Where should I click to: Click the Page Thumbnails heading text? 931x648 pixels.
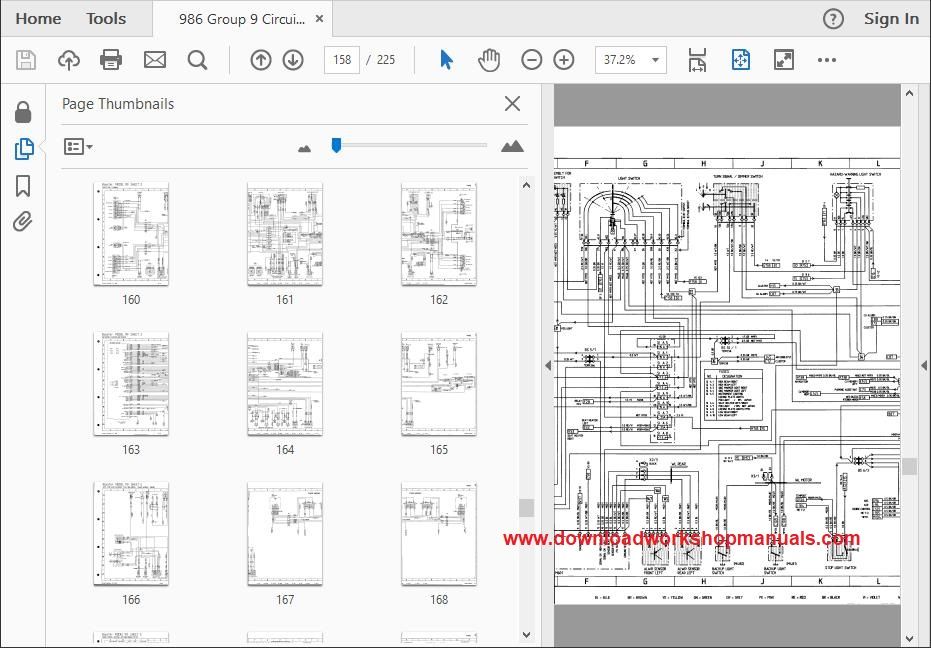coord(118,104)
